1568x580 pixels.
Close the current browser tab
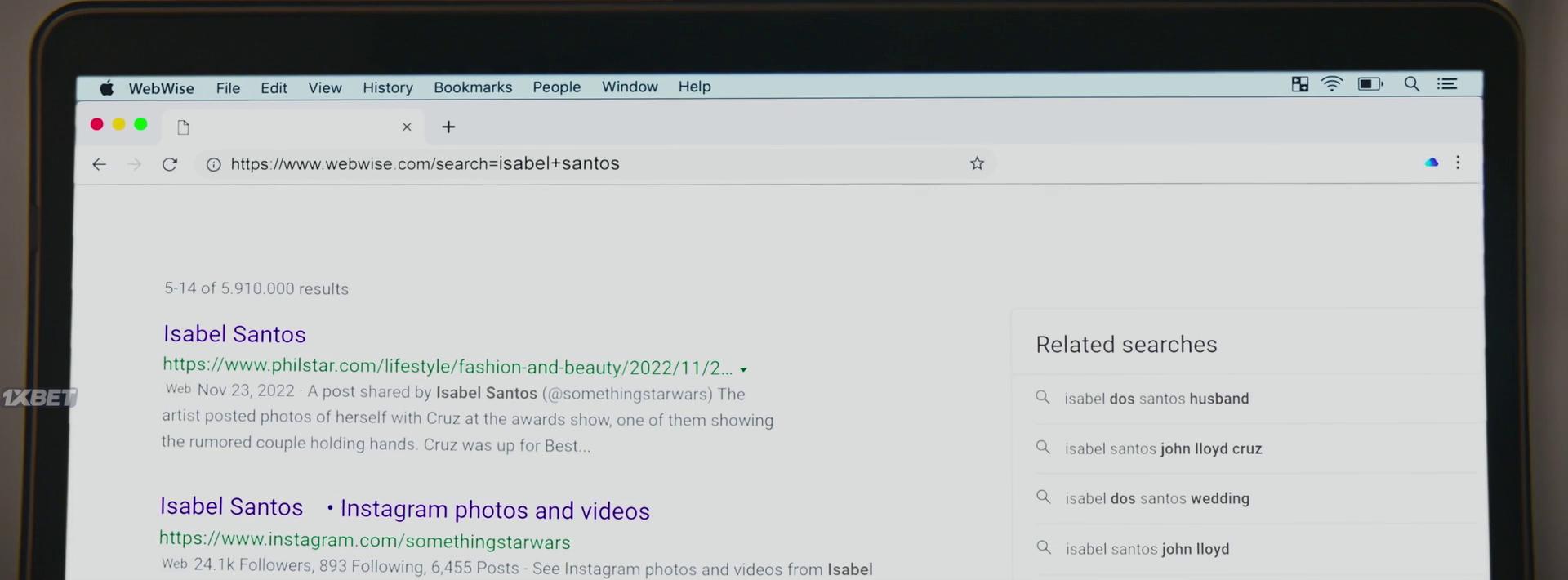(407, 127)
